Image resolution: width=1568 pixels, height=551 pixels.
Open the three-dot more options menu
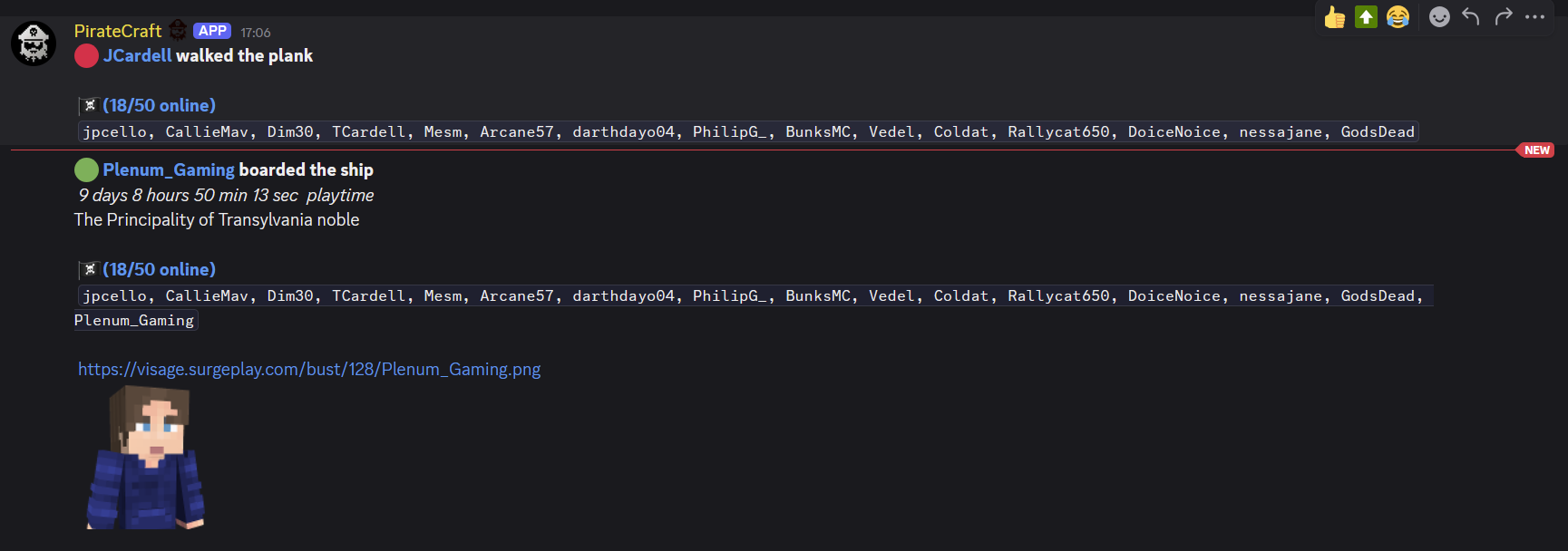1534,17
